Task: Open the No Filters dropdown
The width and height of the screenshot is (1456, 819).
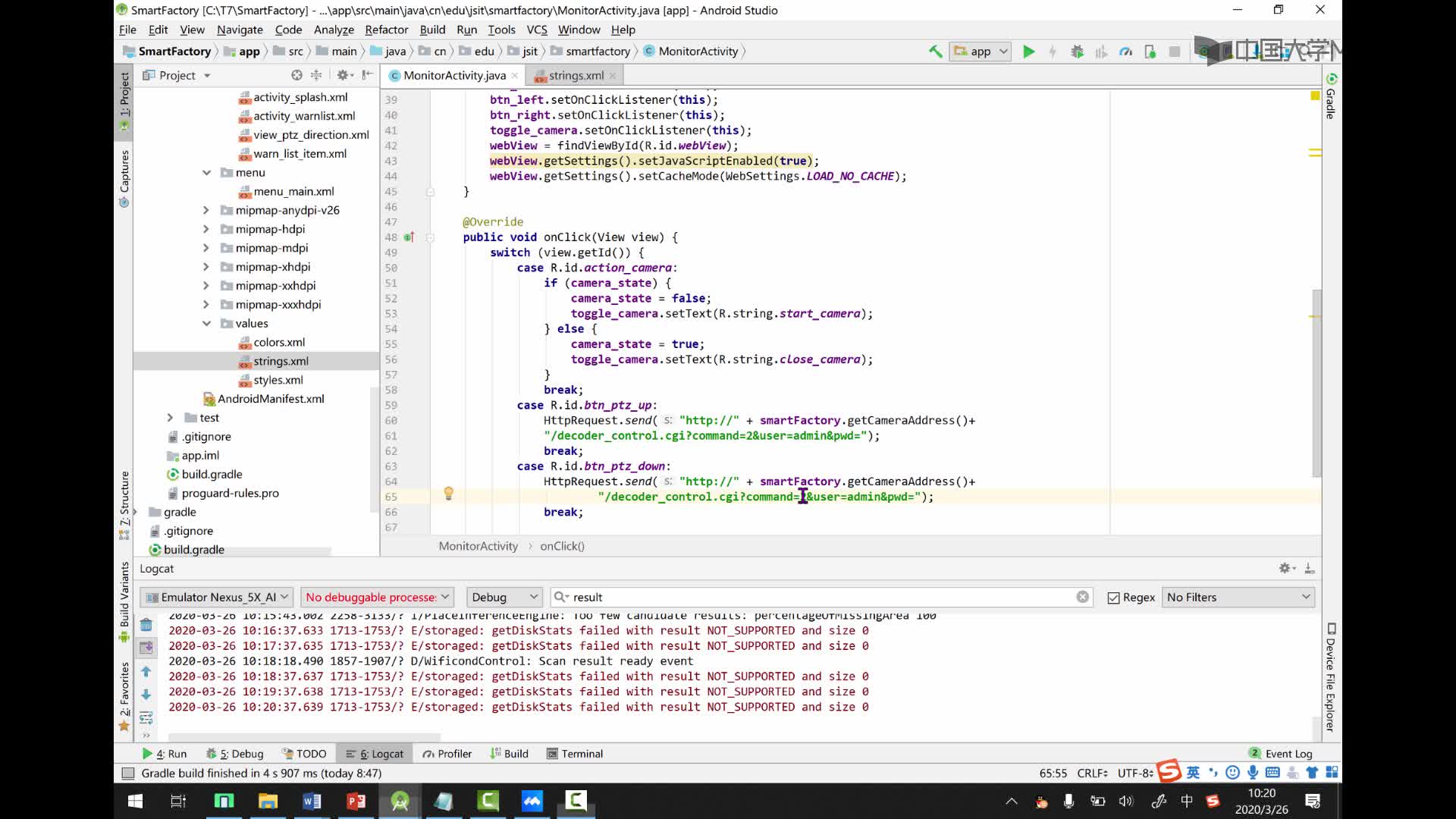Action: click(1238, 597)
